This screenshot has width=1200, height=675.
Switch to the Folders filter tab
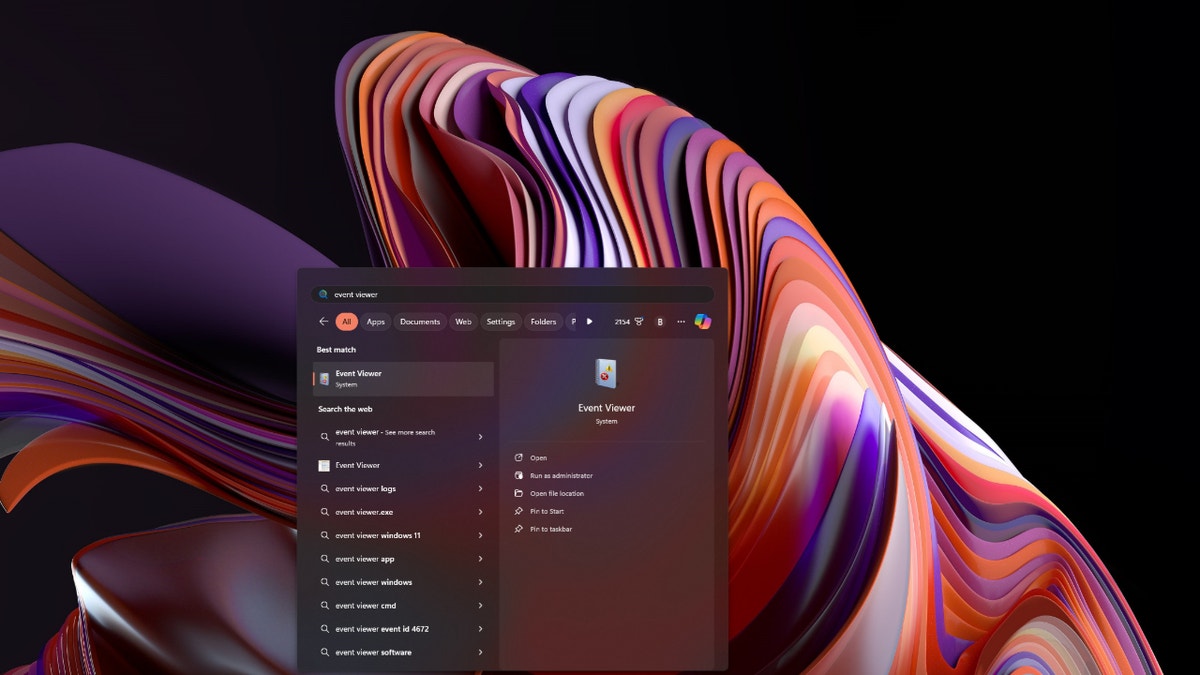(544, 322)
